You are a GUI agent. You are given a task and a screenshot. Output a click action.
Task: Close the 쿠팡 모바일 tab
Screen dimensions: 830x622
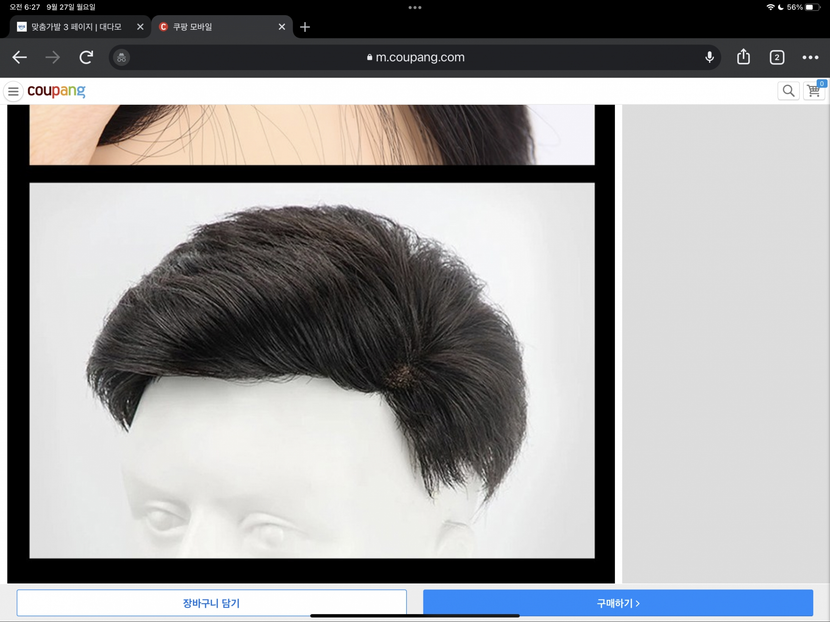tap(282, 27)
